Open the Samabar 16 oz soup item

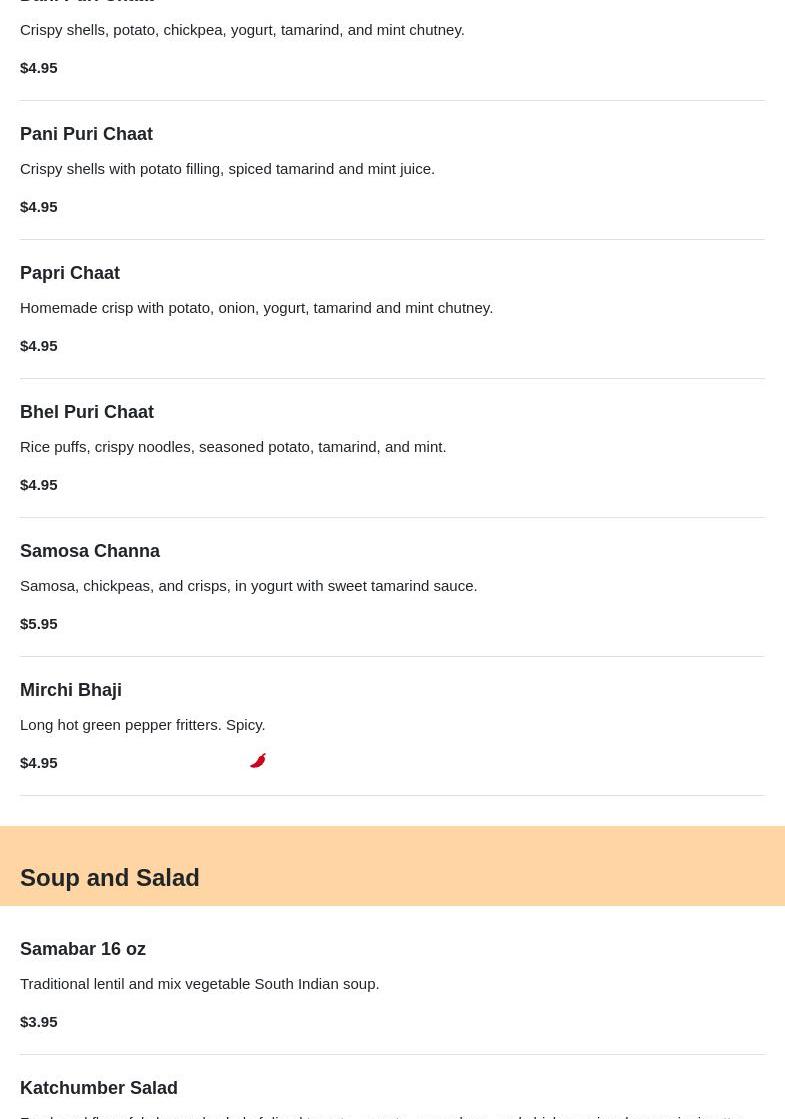pyautogui.click(x=83, y=949)
